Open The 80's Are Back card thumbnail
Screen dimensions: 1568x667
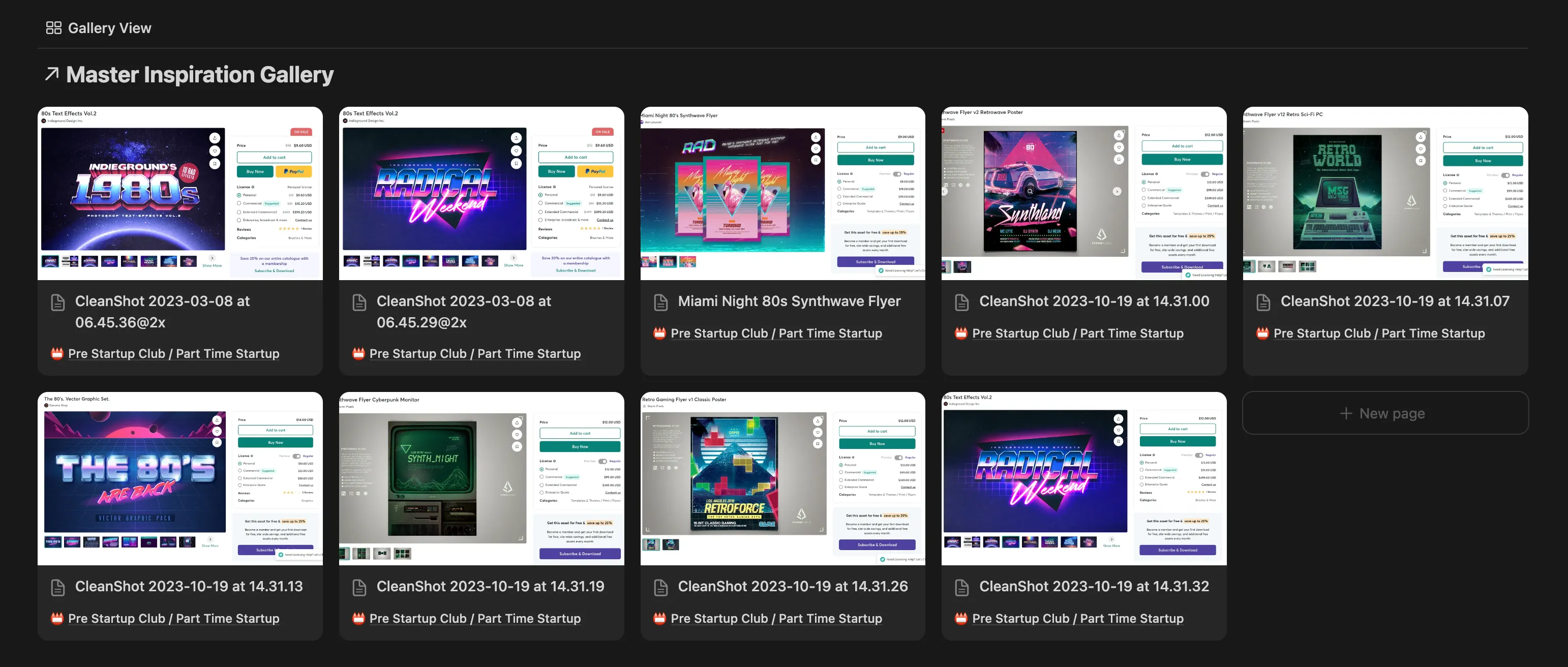(x=180, y=478)
